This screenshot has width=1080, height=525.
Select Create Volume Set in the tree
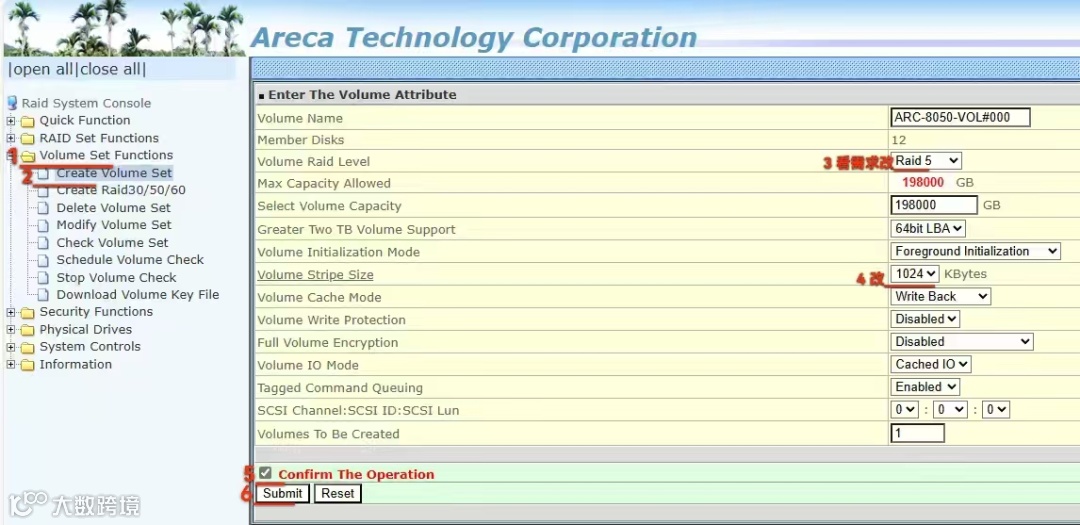pos(114,173)
